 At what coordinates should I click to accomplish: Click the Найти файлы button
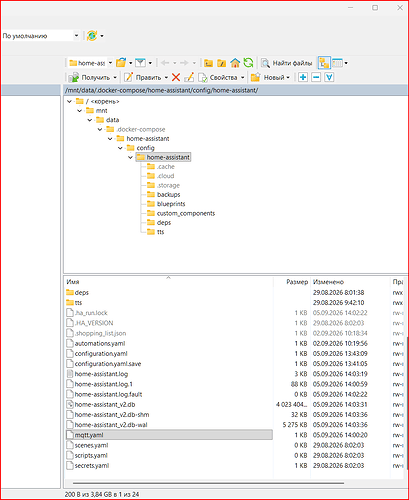[287, 63]
